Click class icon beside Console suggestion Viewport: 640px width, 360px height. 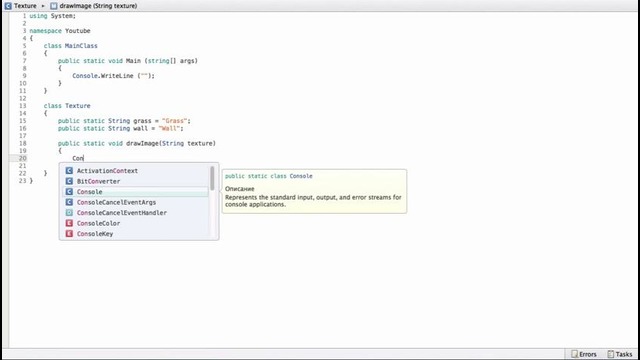[69, 192]
